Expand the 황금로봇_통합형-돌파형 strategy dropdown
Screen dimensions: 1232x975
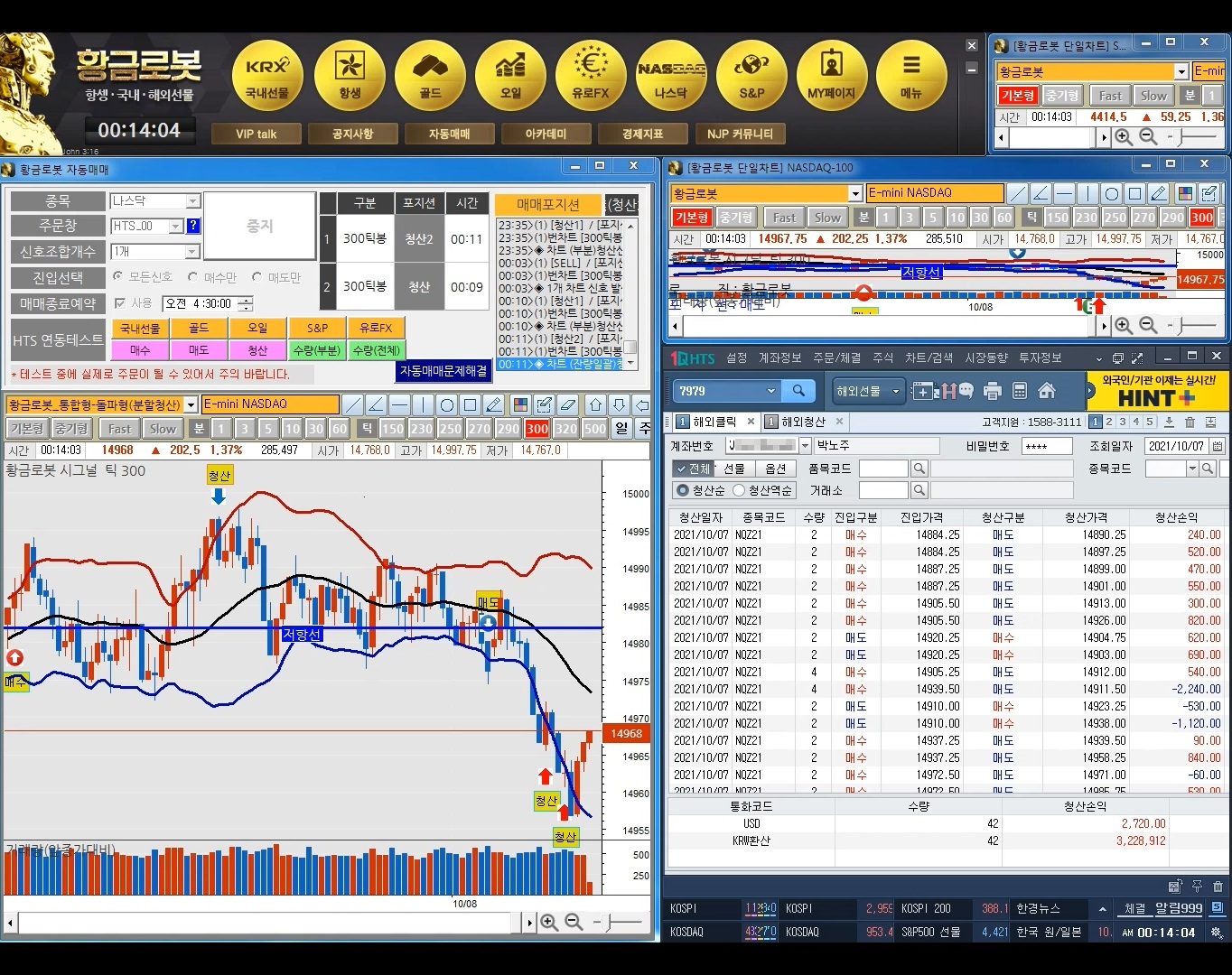(x=191, y=404)
